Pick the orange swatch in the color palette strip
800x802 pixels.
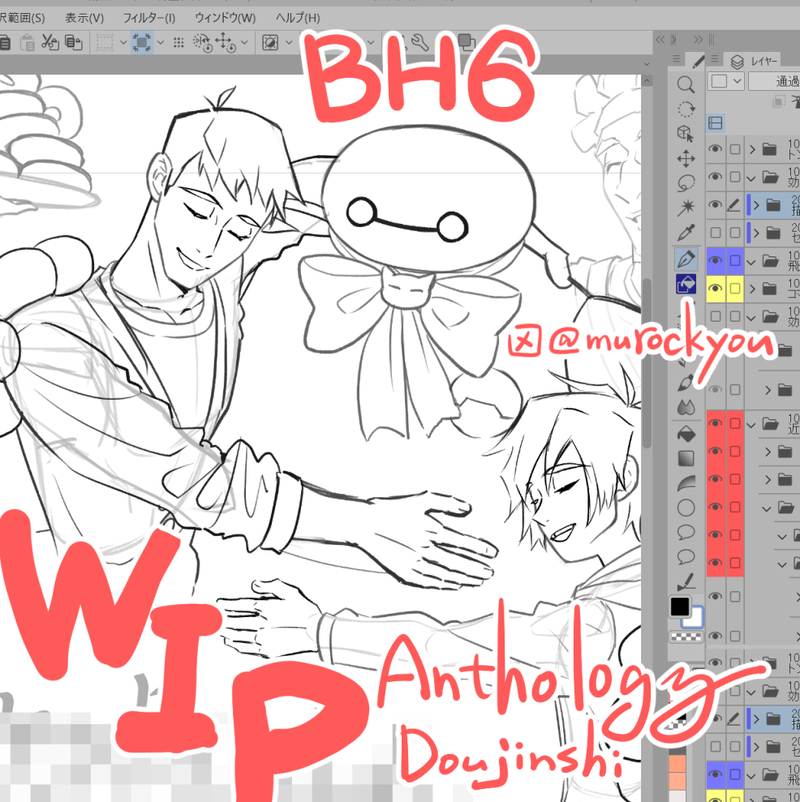point(677,766)
